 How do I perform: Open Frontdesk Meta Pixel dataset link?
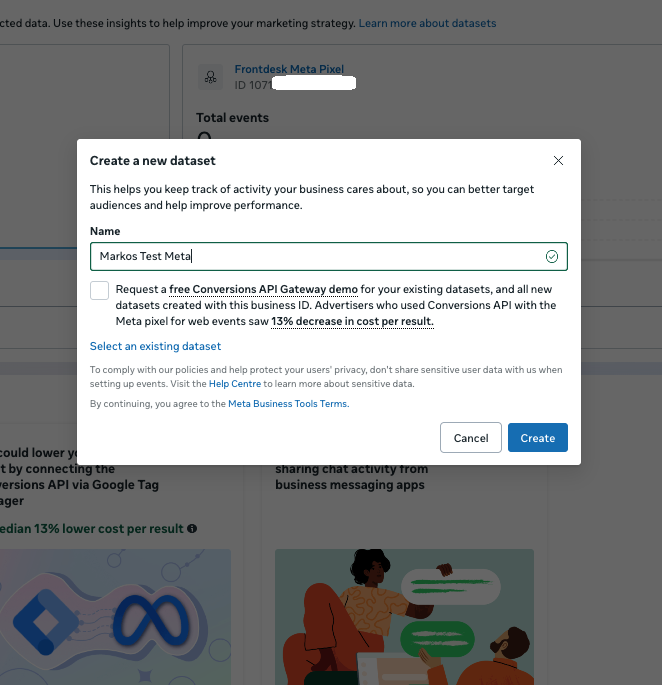pos(289,69)
